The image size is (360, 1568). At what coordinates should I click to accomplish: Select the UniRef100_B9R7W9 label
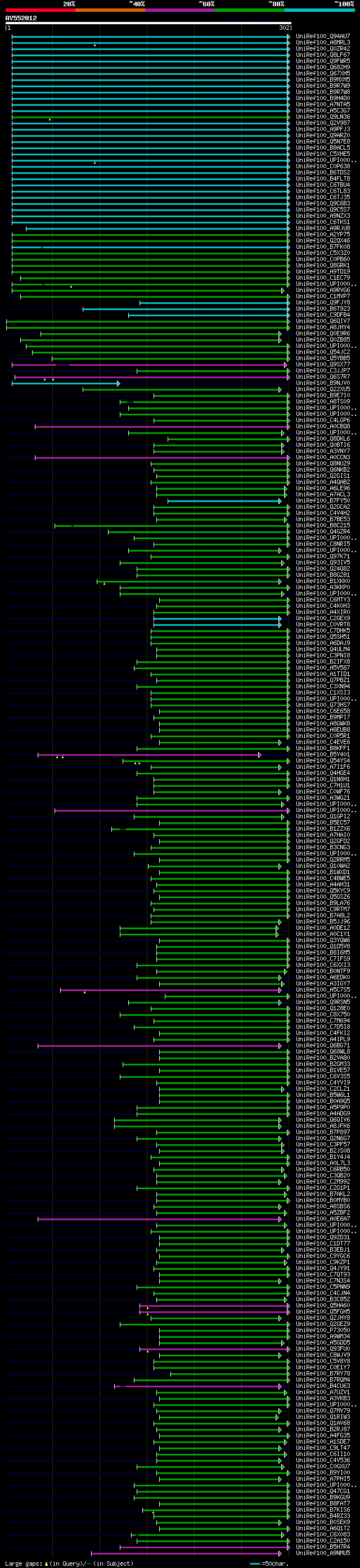323,86
